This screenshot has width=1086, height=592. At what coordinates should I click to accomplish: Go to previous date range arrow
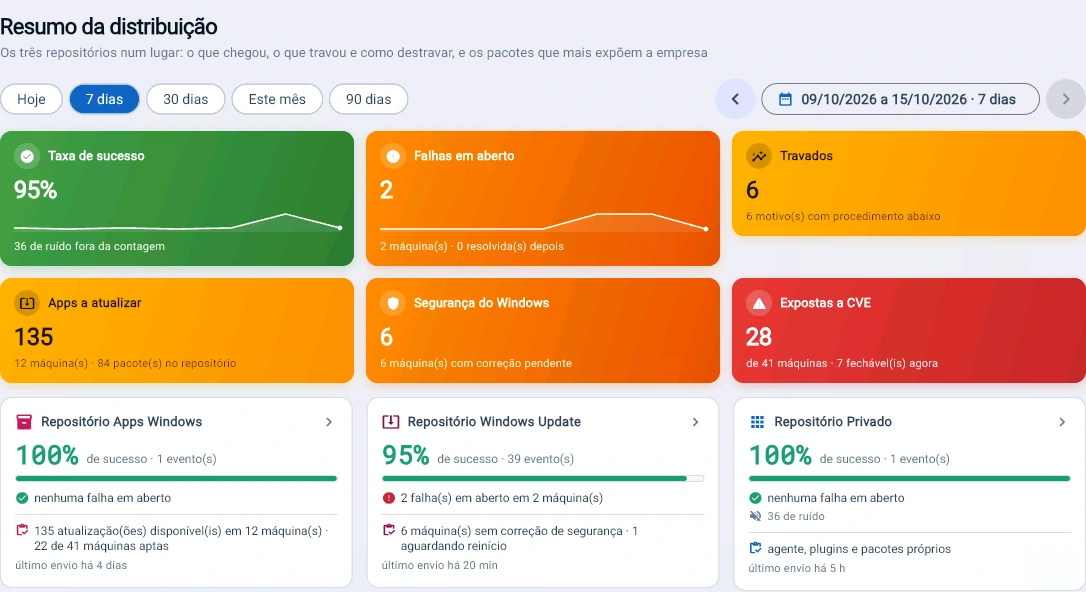735,99
